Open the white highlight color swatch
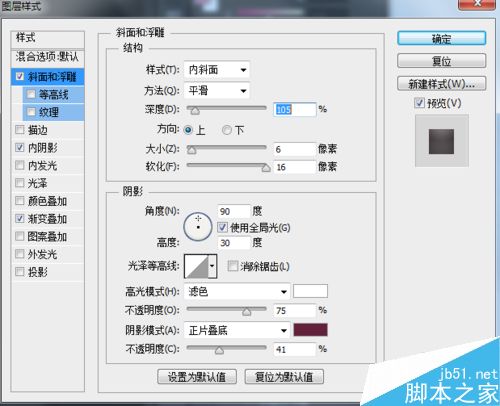Screen dimensions: 500x406 (x=310, y=291)
